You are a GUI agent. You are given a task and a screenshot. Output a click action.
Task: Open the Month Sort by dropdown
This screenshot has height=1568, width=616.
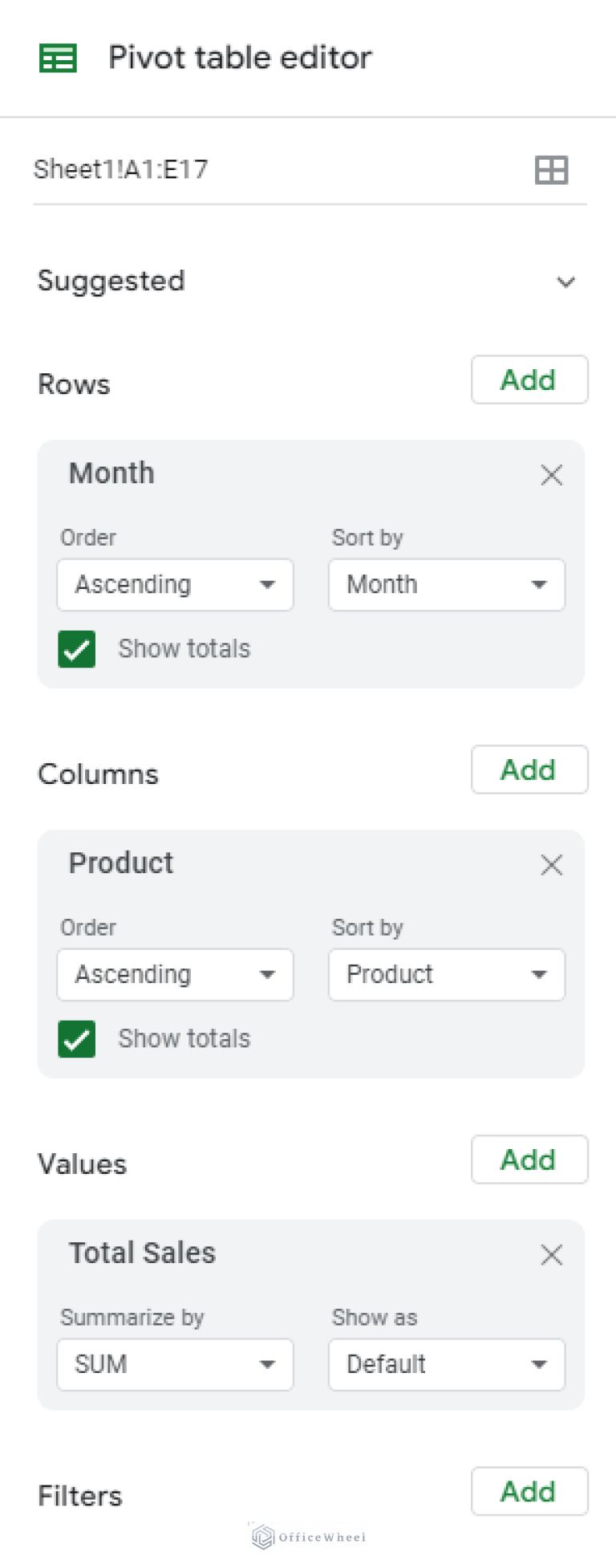click(447, 585)
